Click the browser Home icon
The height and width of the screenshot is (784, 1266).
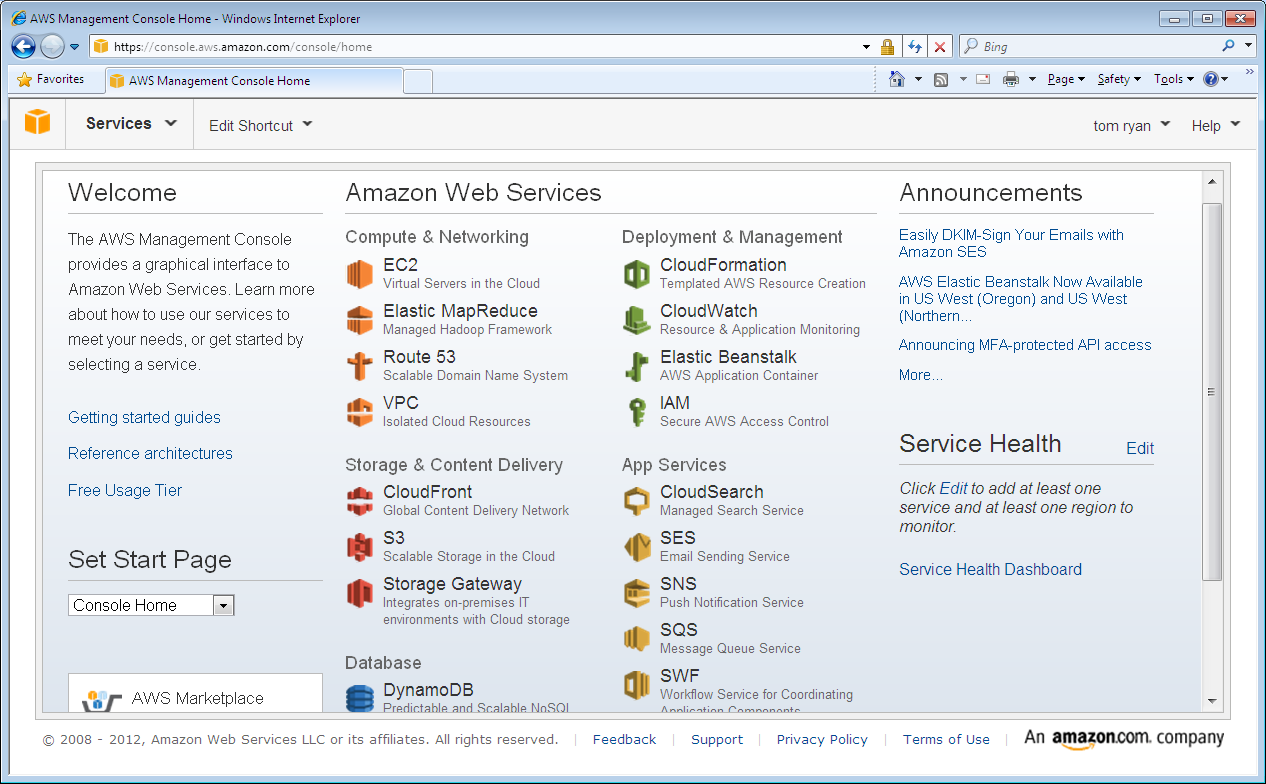coord(897,79)
